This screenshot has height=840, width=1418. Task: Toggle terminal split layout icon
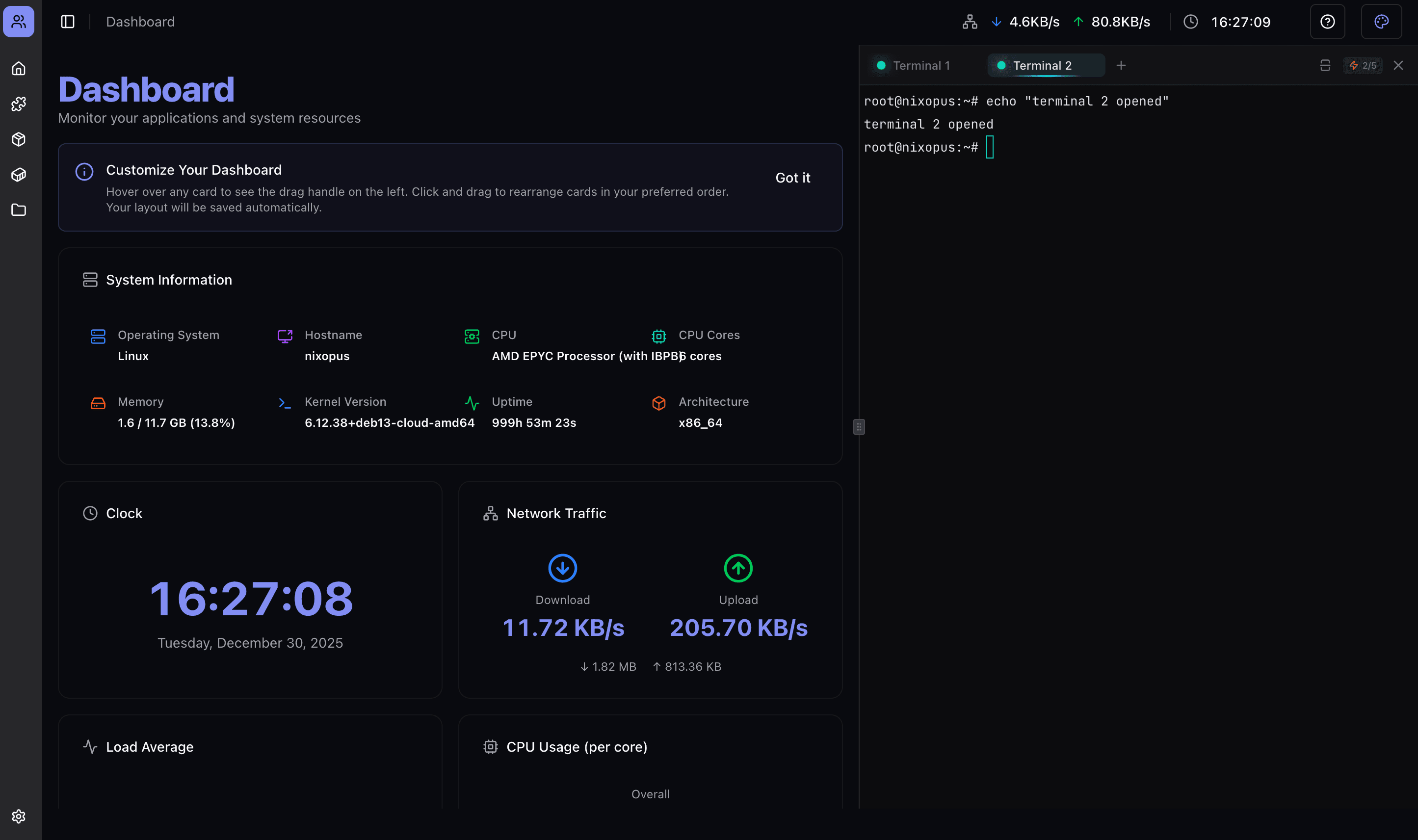point(1325,66)
